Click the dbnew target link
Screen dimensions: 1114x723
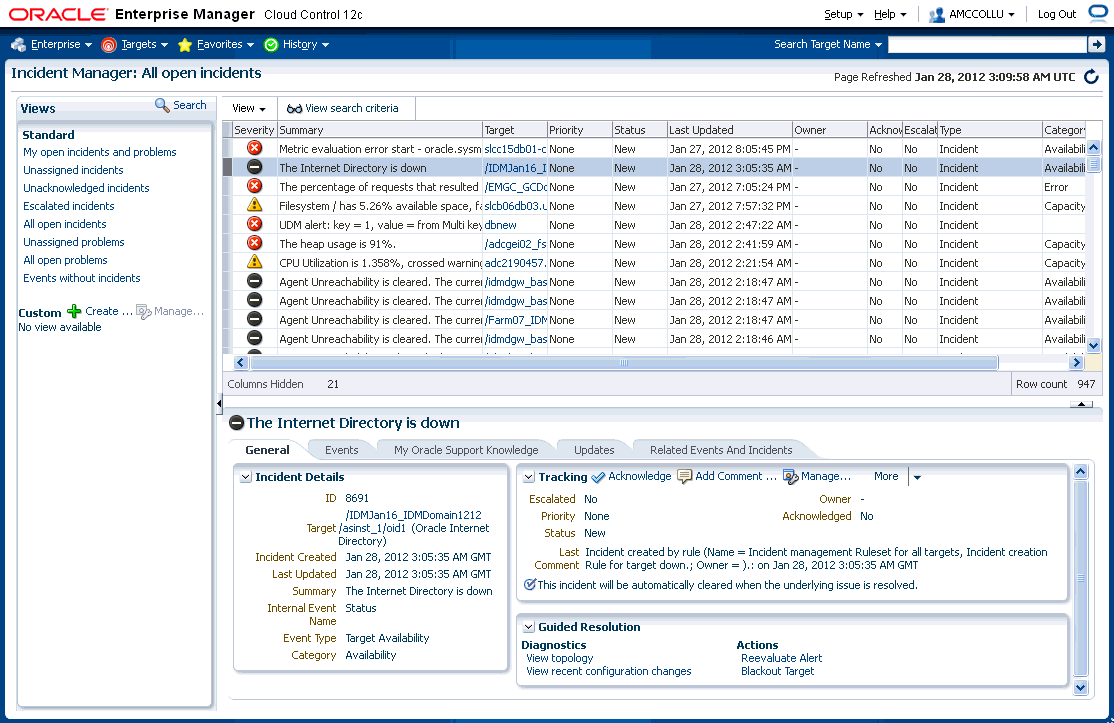coord(500,225)
